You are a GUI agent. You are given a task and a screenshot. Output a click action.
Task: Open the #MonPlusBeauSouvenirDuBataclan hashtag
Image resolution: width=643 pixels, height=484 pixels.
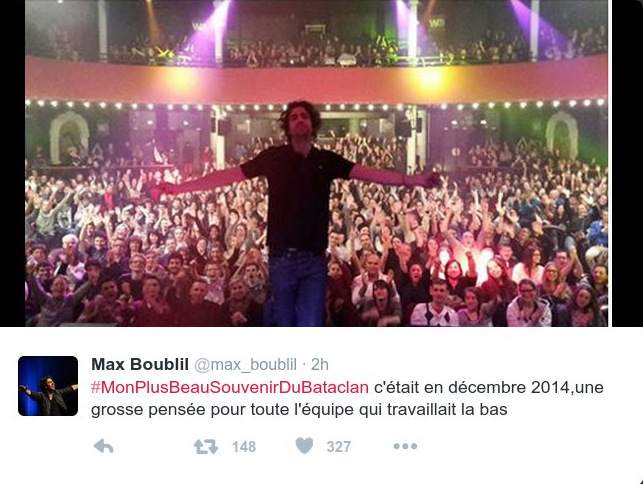230,388
